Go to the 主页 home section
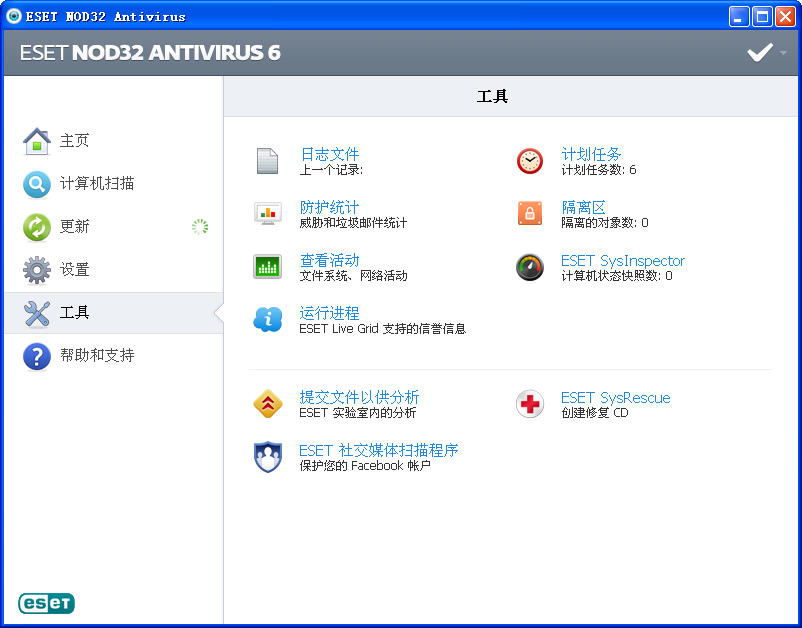 coord(74,141)
